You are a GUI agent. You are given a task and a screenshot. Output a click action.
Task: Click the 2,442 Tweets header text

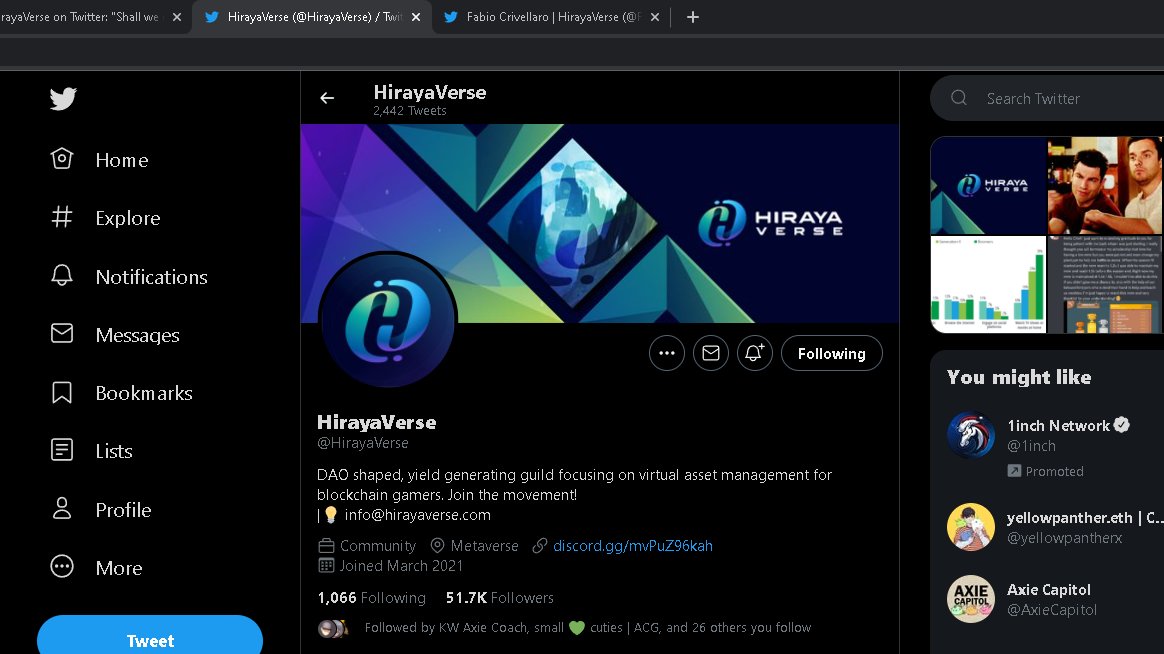tap(410, 111)
